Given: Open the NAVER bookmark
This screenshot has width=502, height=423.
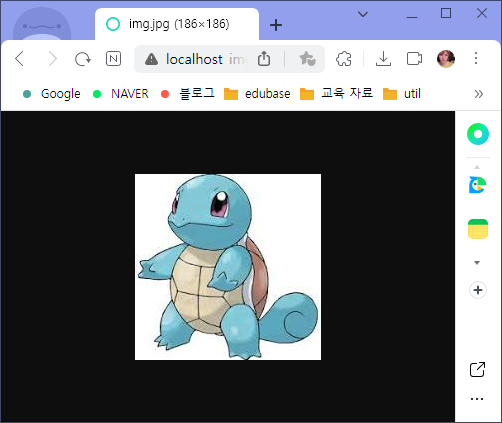Looking at the screenshot, I should click(121, 94).
